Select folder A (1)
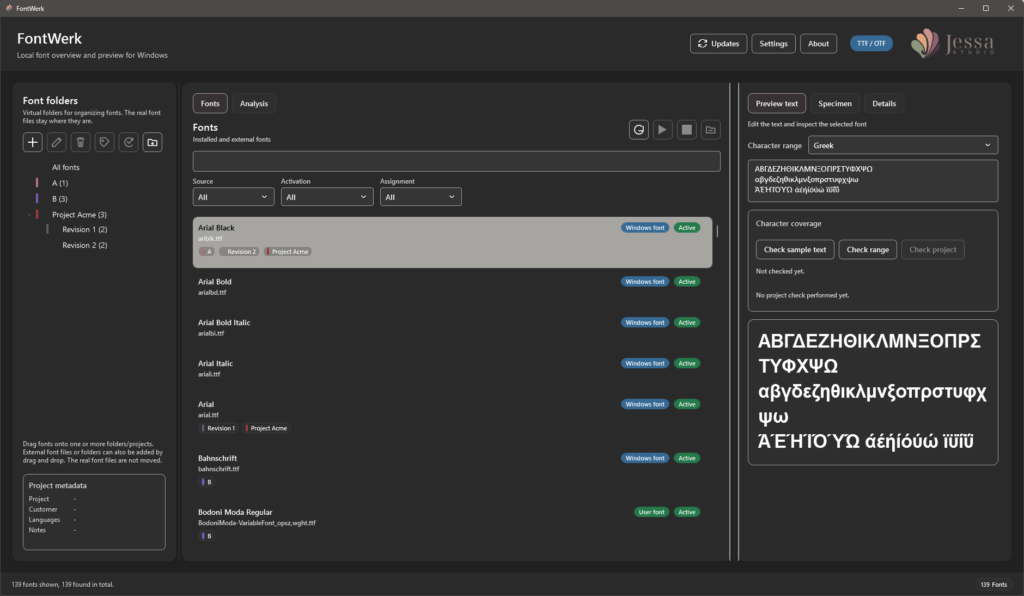Viewport: 1024px width, 596px height. tap(59, 183)
